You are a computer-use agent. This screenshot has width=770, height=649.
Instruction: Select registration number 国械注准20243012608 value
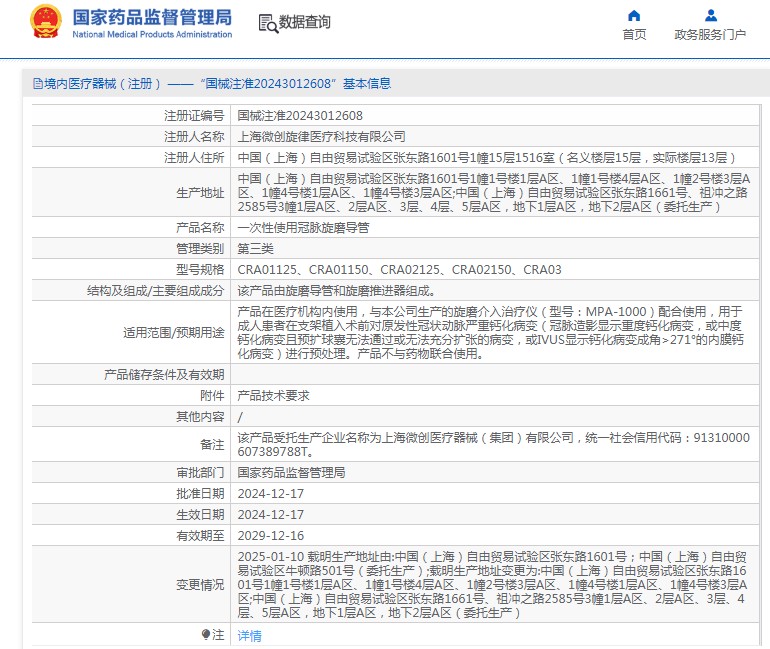(x=300, y=116)
